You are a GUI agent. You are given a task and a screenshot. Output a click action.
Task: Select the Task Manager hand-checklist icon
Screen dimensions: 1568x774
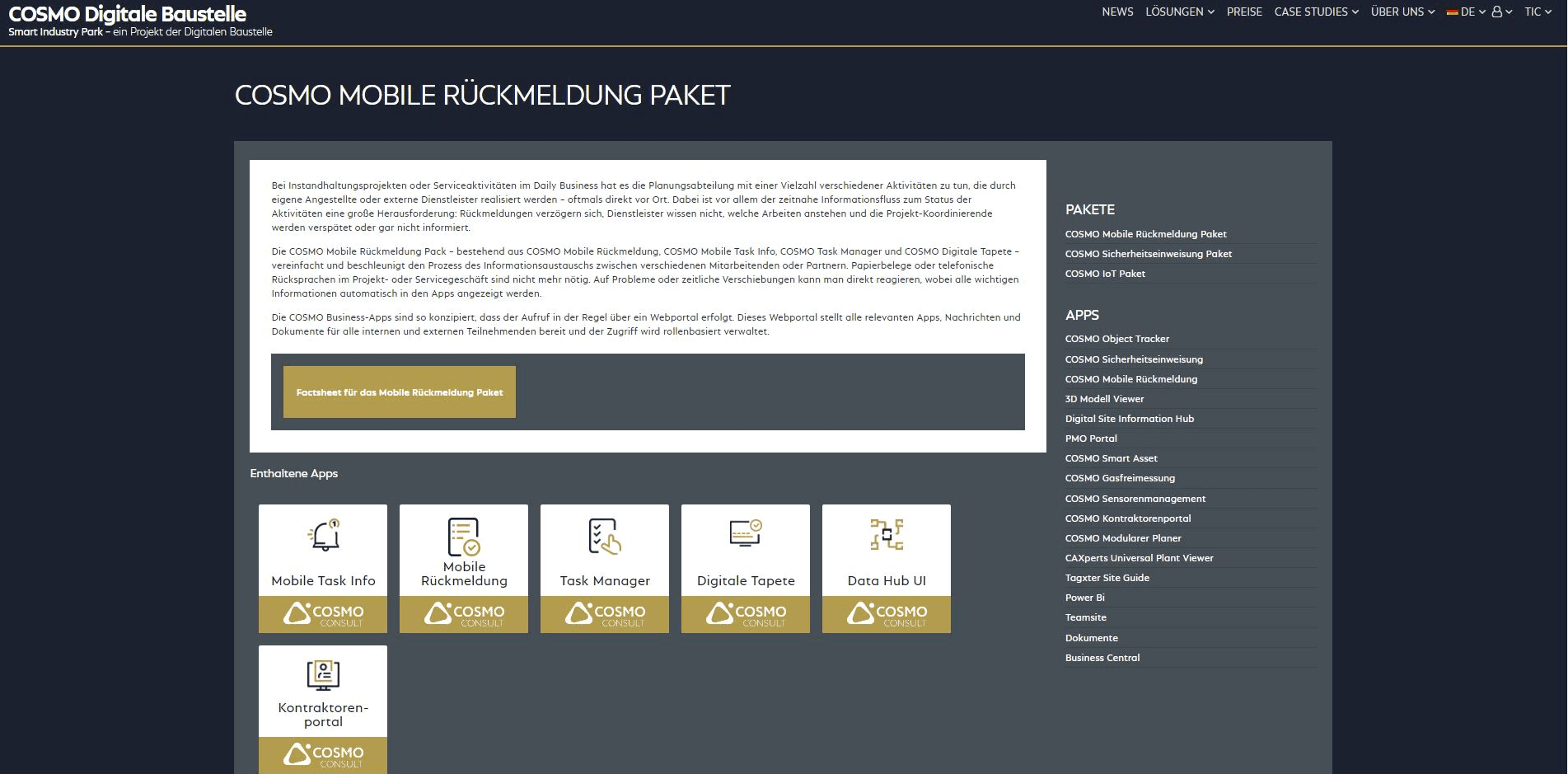tap(605, 536)
